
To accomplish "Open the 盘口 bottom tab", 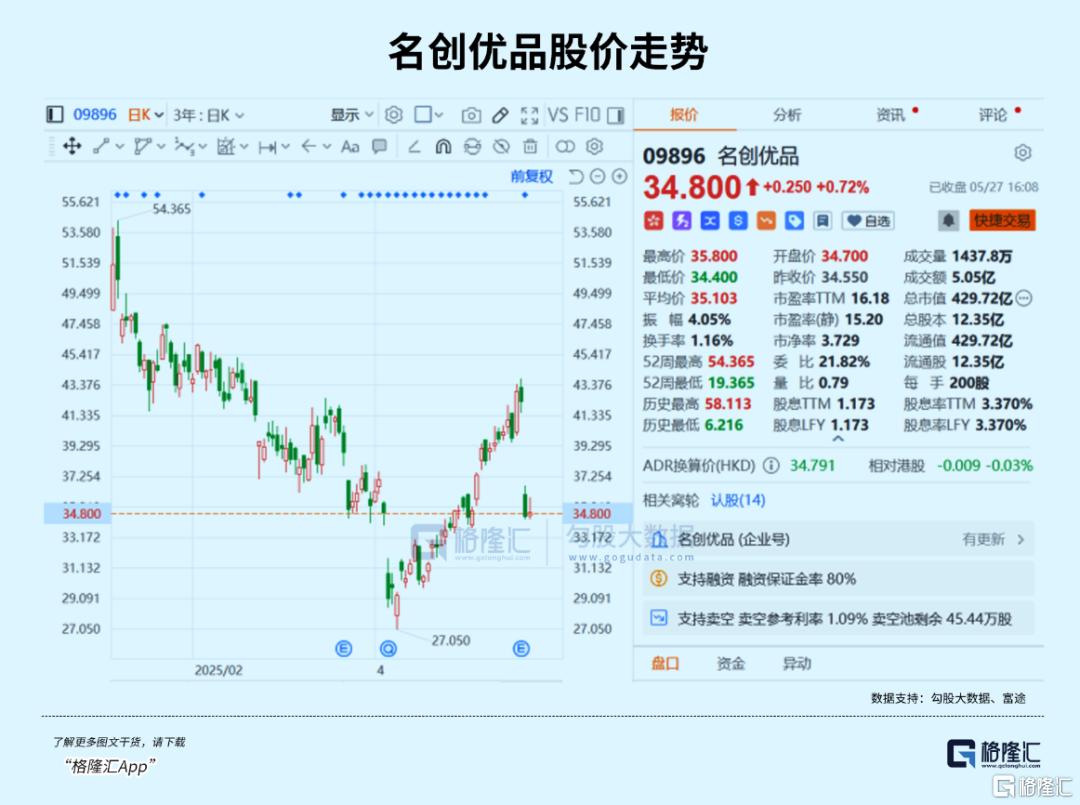I will (x=665, y=664).
